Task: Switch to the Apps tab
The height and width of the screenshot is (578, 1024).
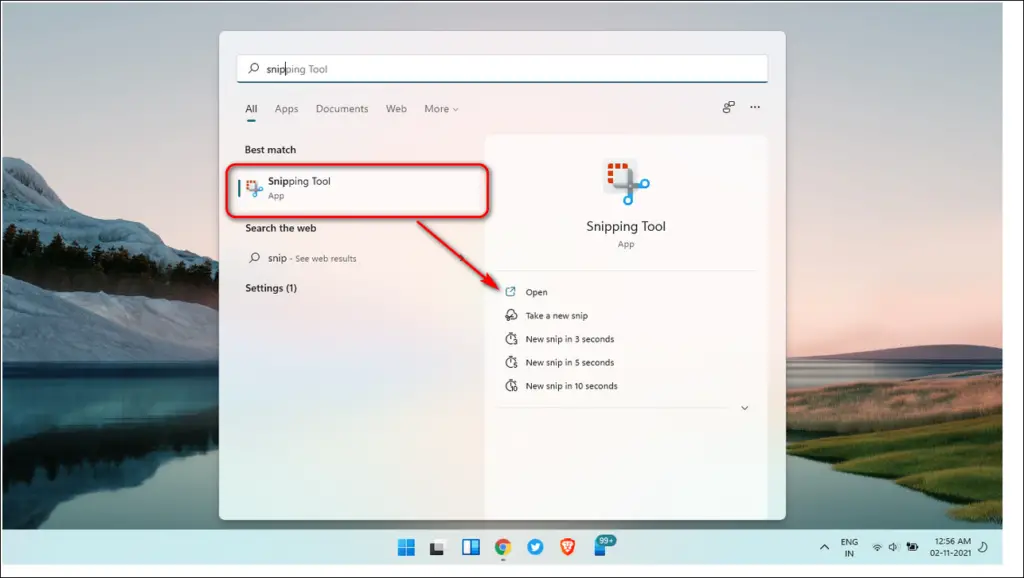Action: [x=286, y=108]
